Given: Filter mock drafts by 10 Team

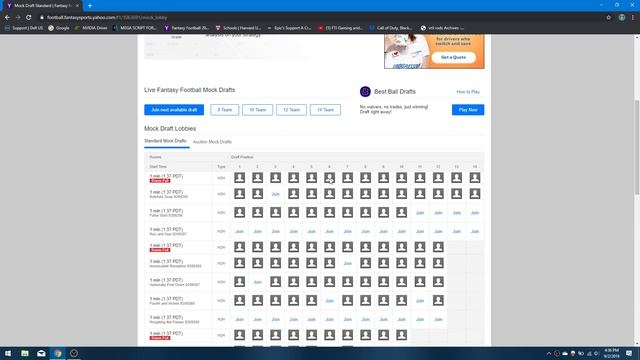Looking at the screenshot, I should coord(258,110).
